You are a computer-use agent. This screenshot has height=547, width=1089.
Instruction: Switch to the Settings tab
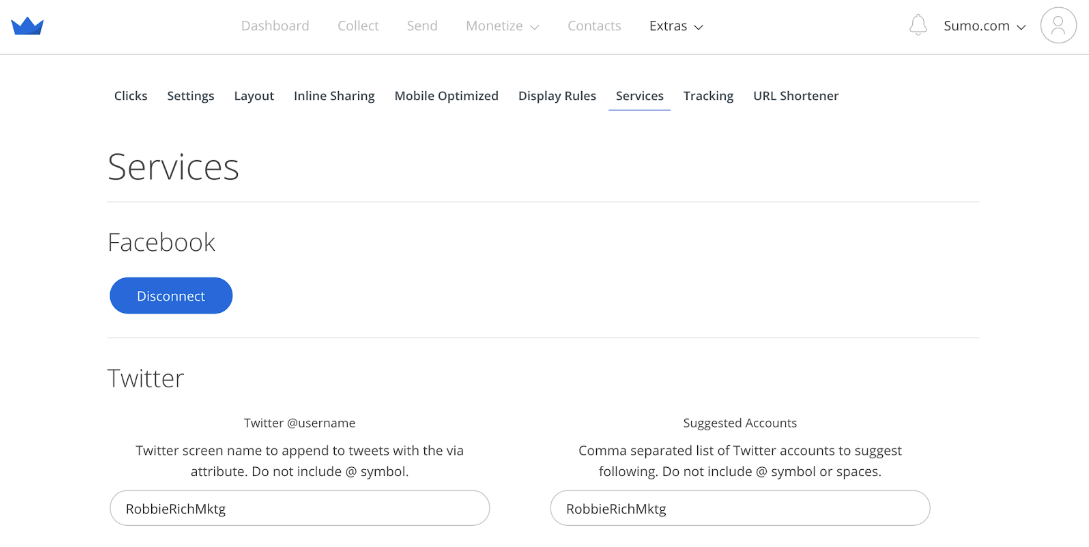190,96
